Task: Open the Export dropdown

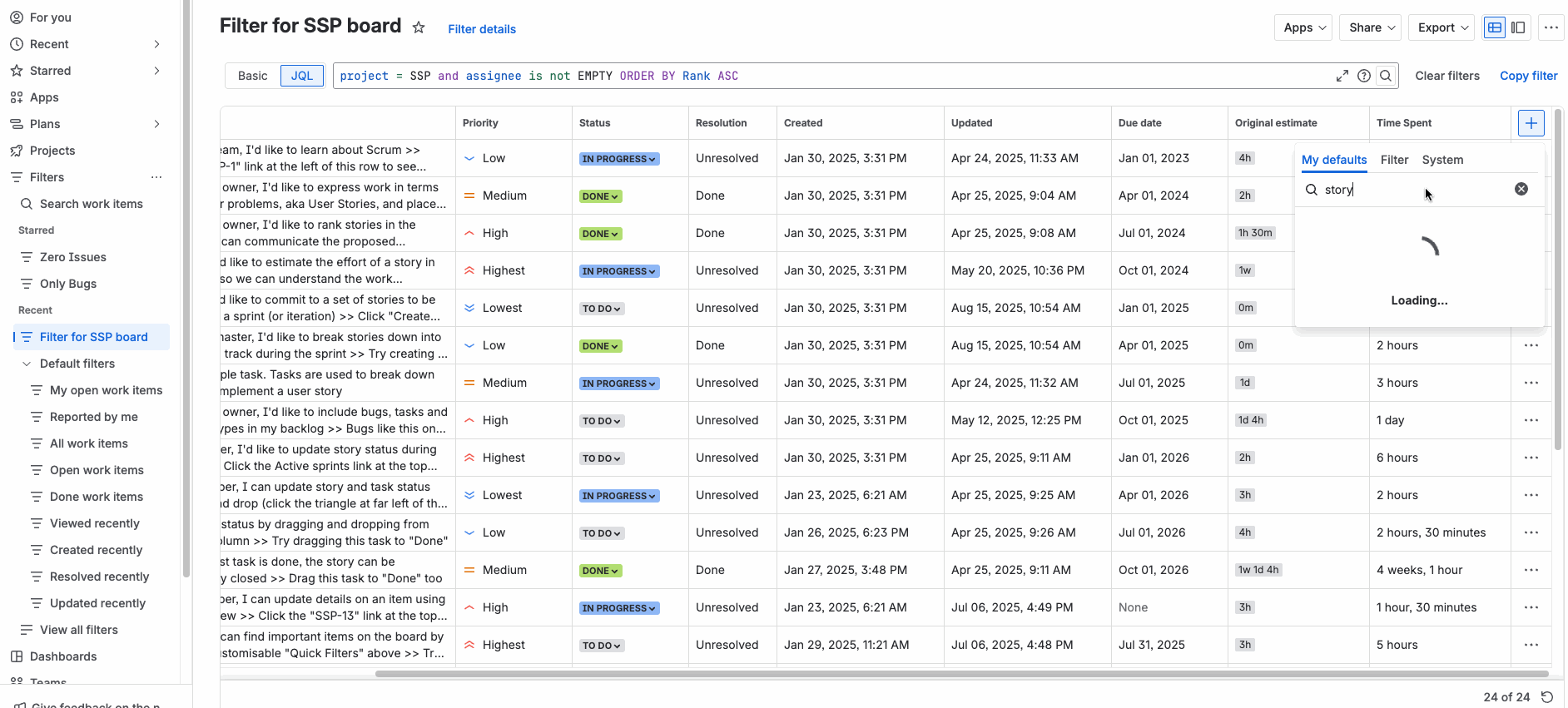Action: click(1442, 27)
